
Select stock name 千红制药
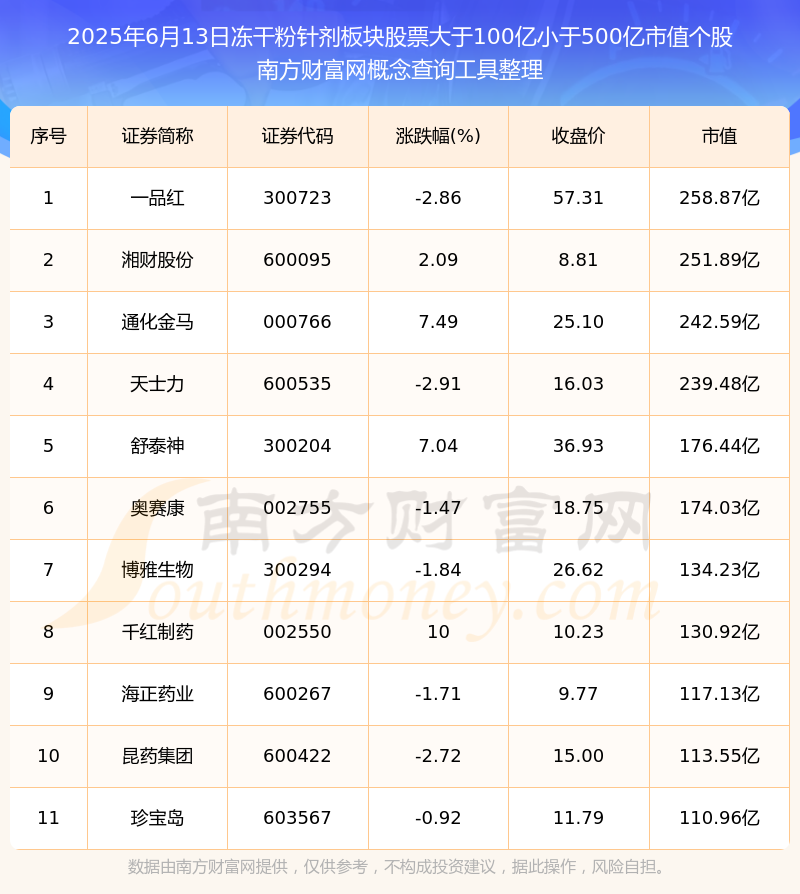click(157, 632)
